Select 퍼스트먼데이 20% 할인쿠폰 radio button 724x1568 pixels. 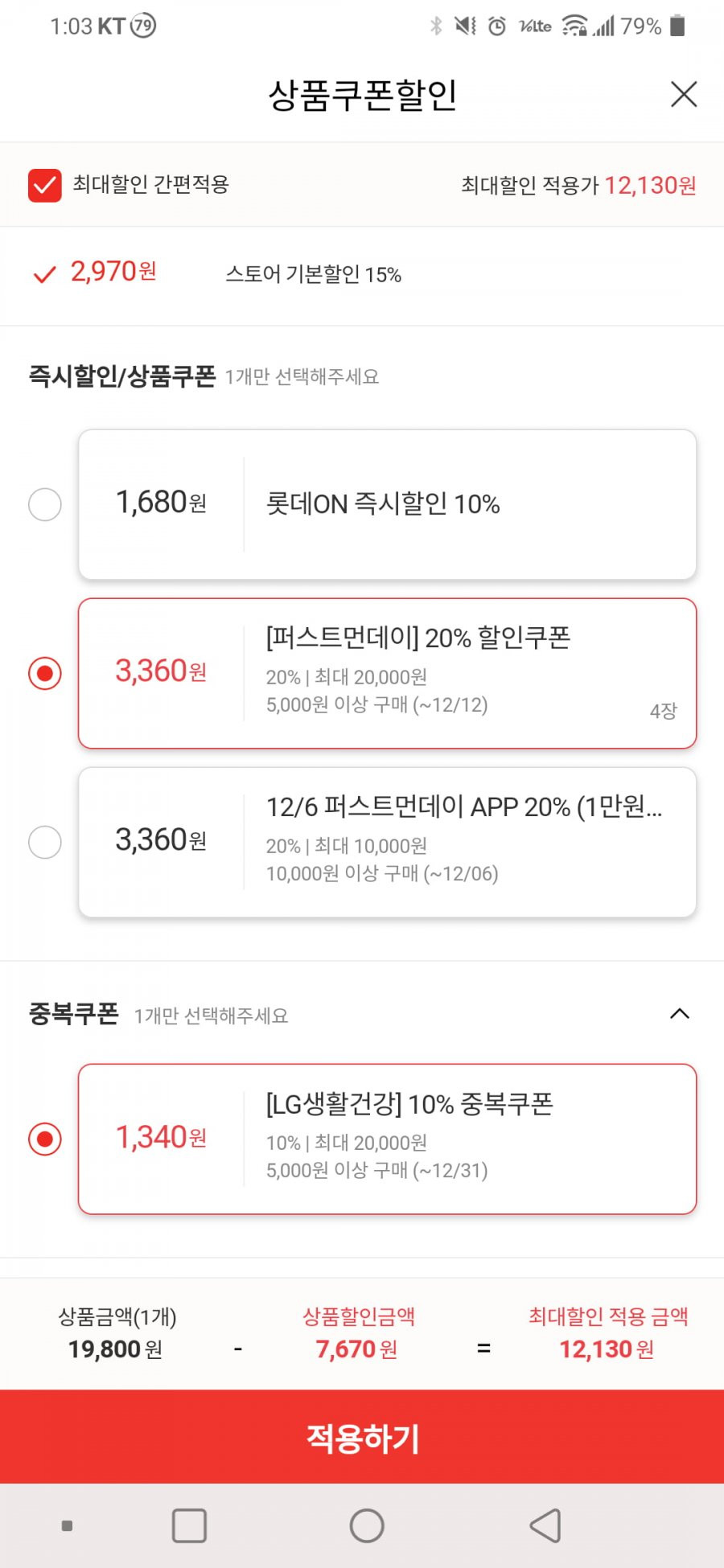click(45, 673)
